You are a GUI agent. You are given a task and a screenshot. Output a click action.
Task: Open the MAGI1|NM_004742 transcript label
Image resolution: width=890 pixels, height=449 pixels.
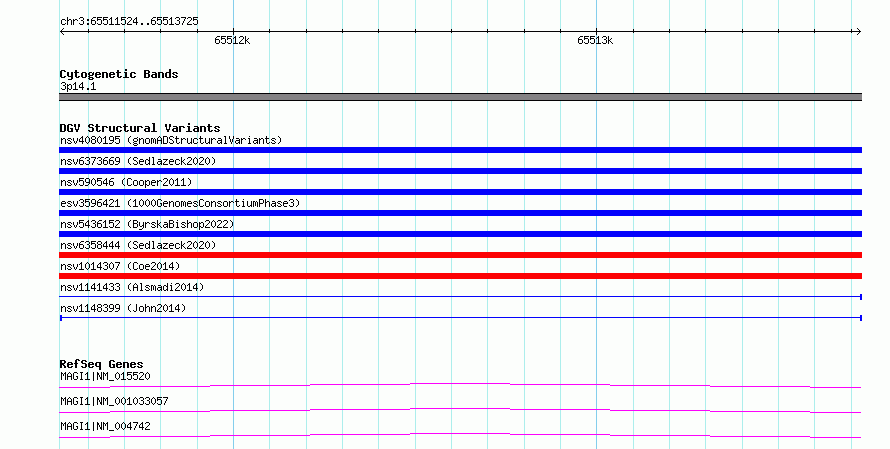(x=105, y=426)
